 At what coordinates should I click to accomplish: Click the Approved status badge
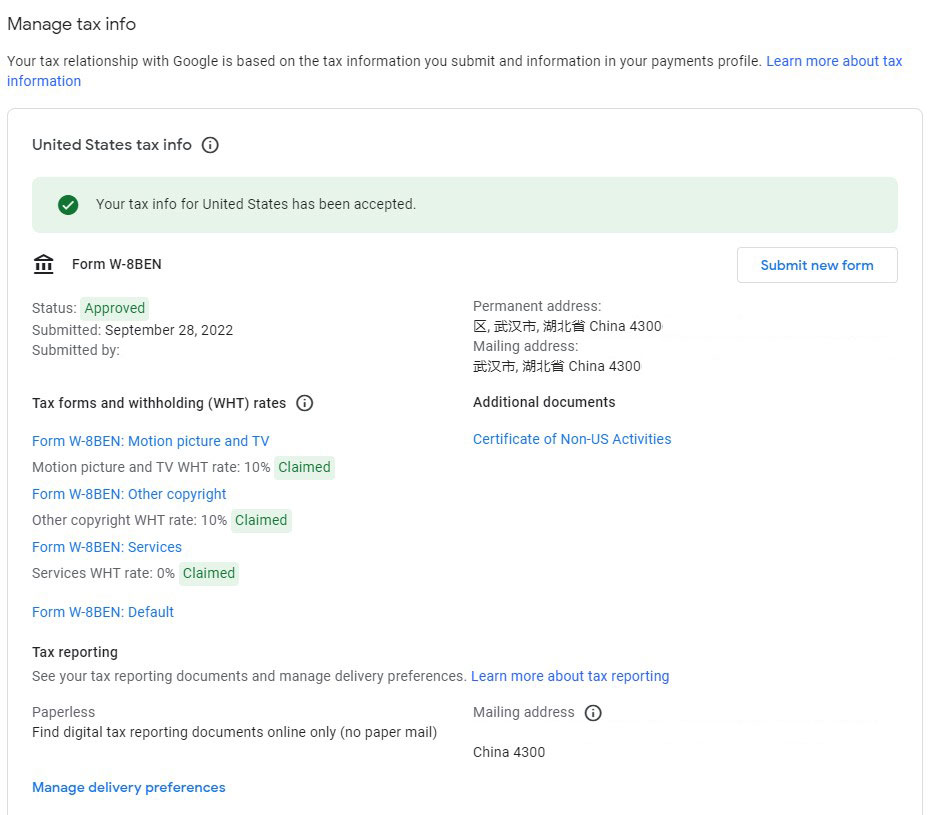click(115, 308)
